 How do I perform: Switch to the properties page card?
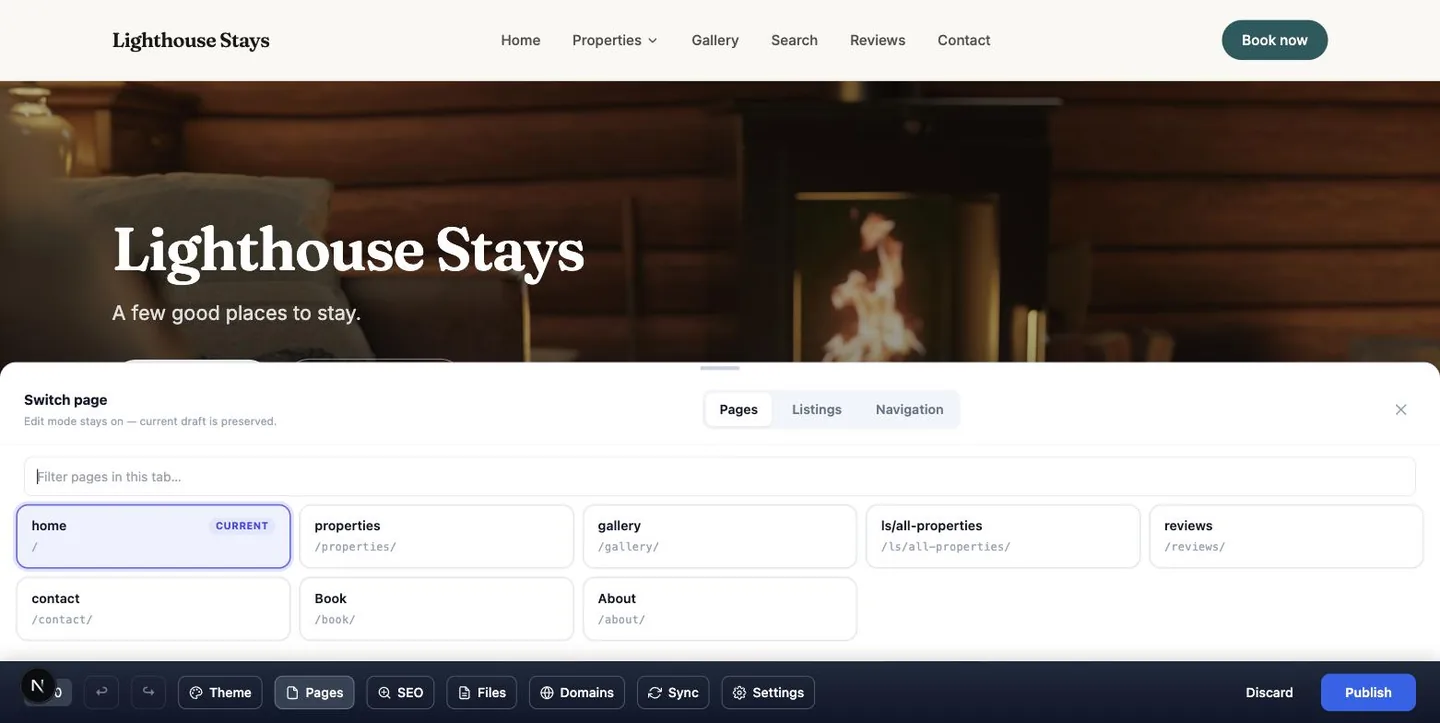[x=437, y=536]
